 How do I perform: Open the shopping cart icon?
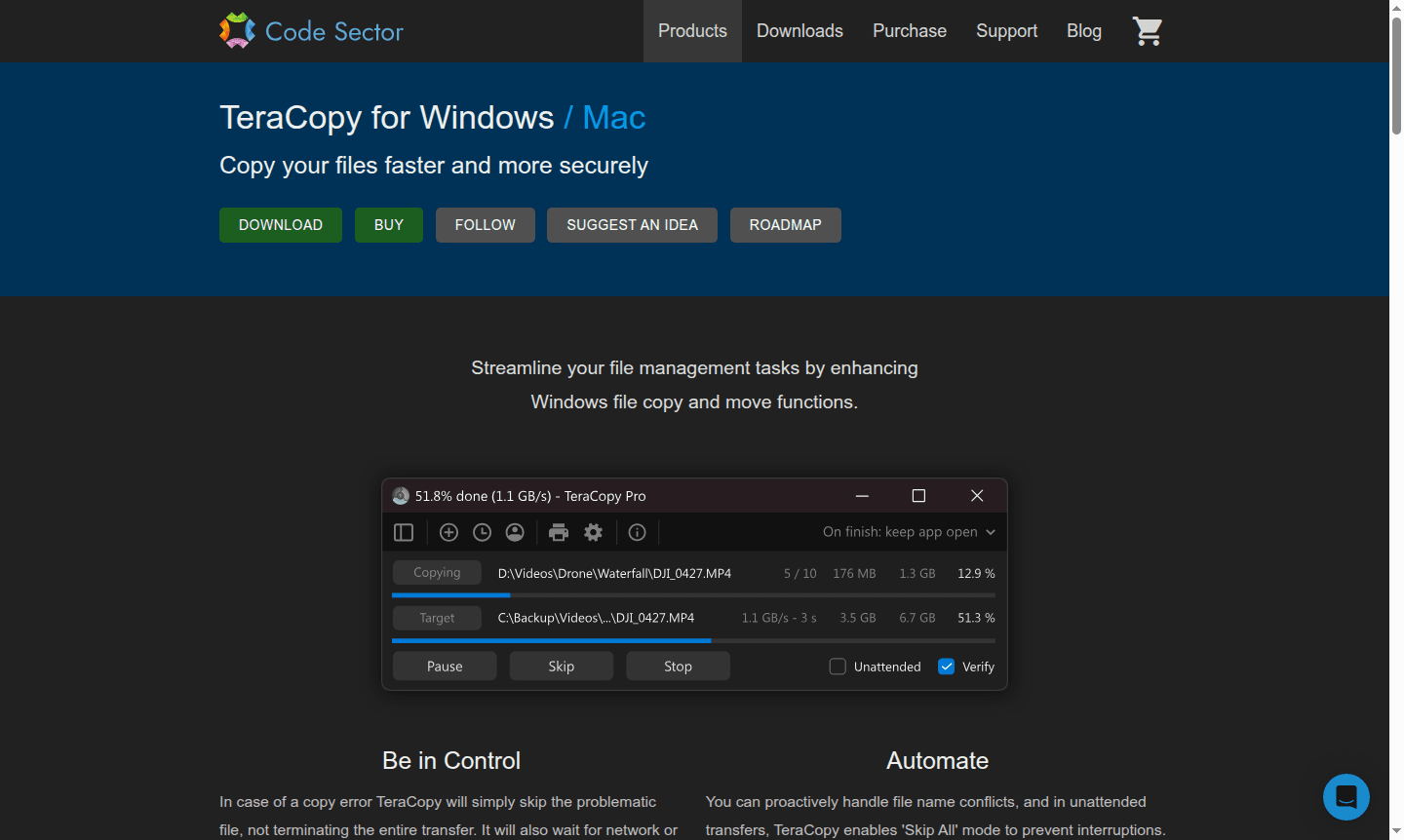[x=1148, y=30]
